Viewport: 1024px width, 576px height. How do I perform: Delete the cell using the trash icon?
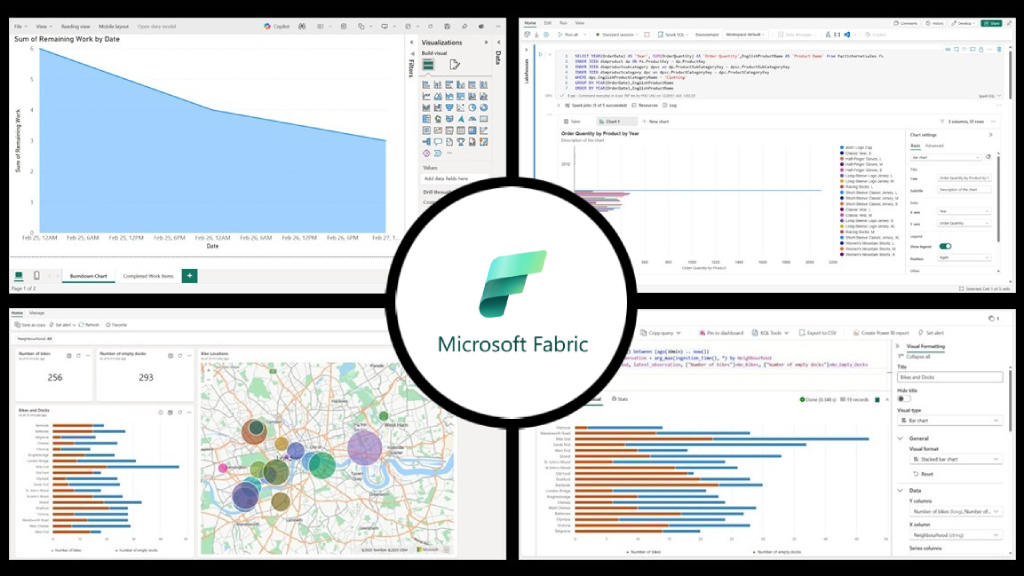pos(999,49)
